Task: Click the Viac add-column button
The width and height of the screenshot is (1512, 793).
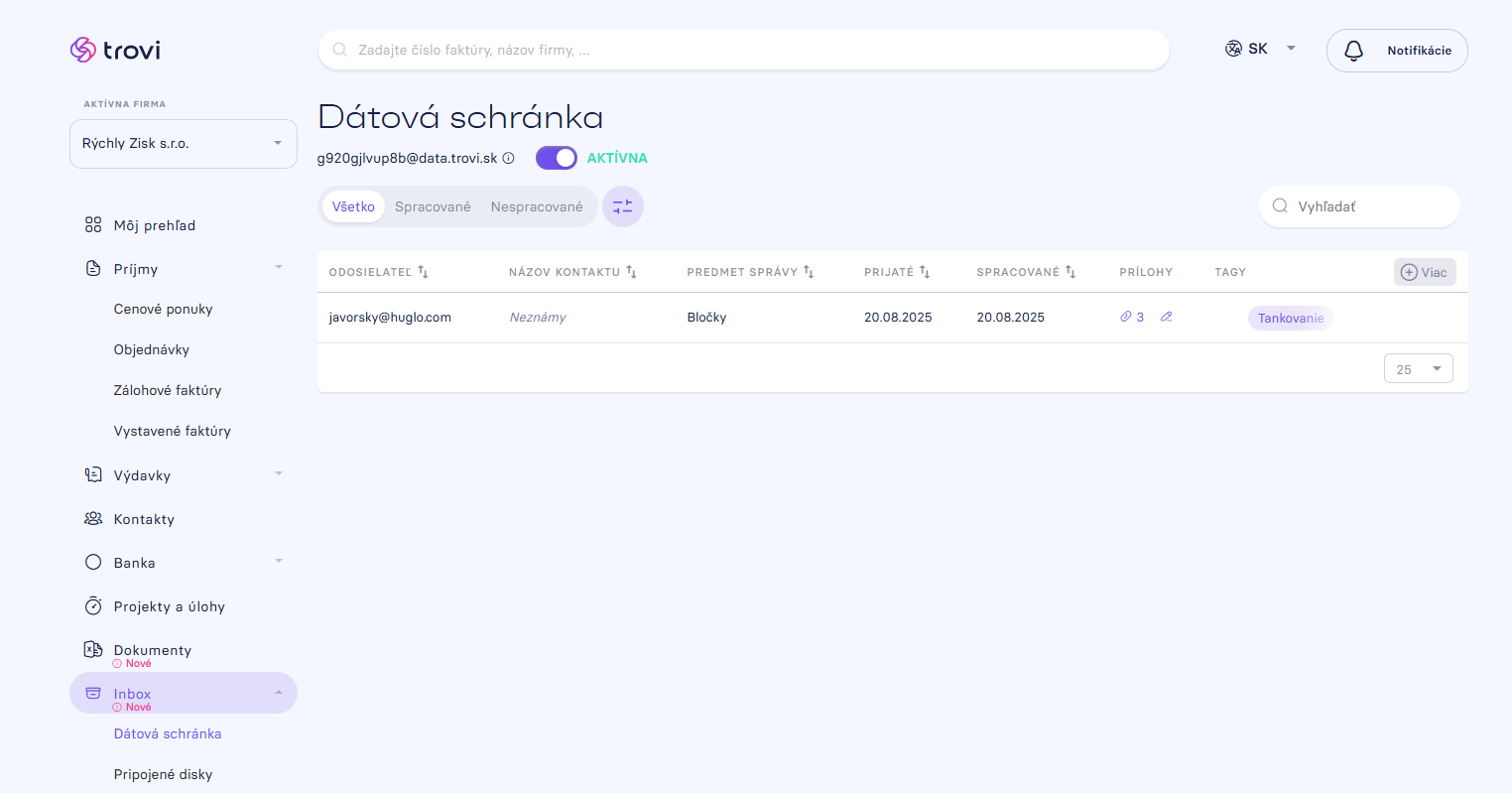Action: (1425, 272)
